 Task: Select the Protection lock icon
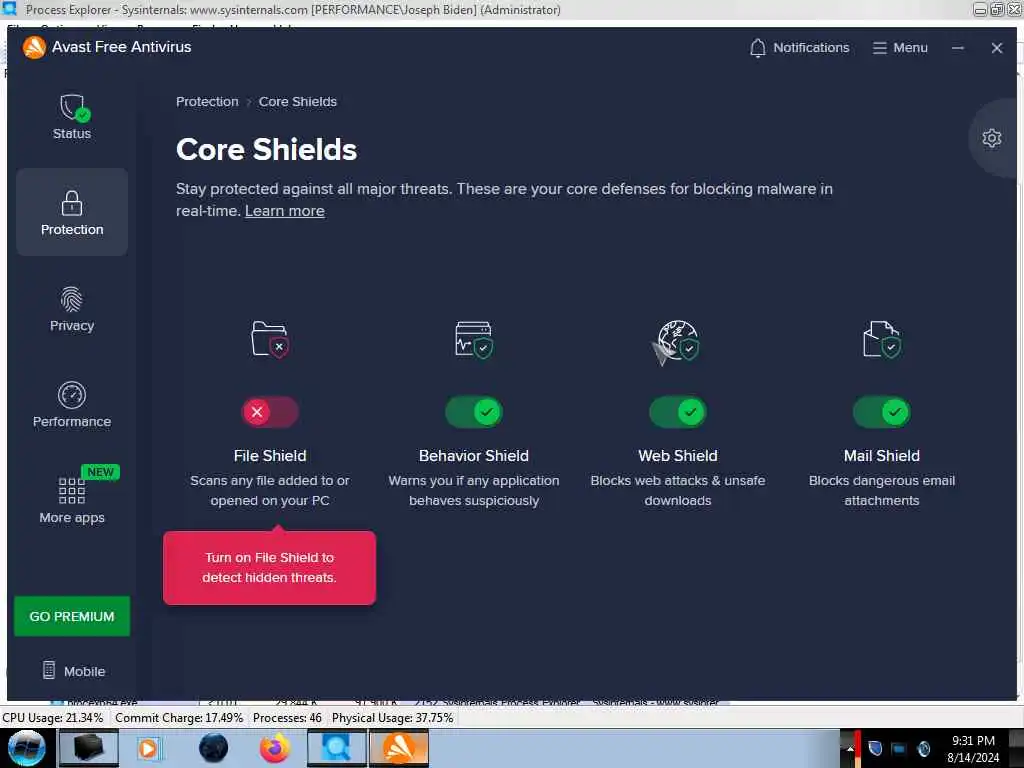point(72,203)
